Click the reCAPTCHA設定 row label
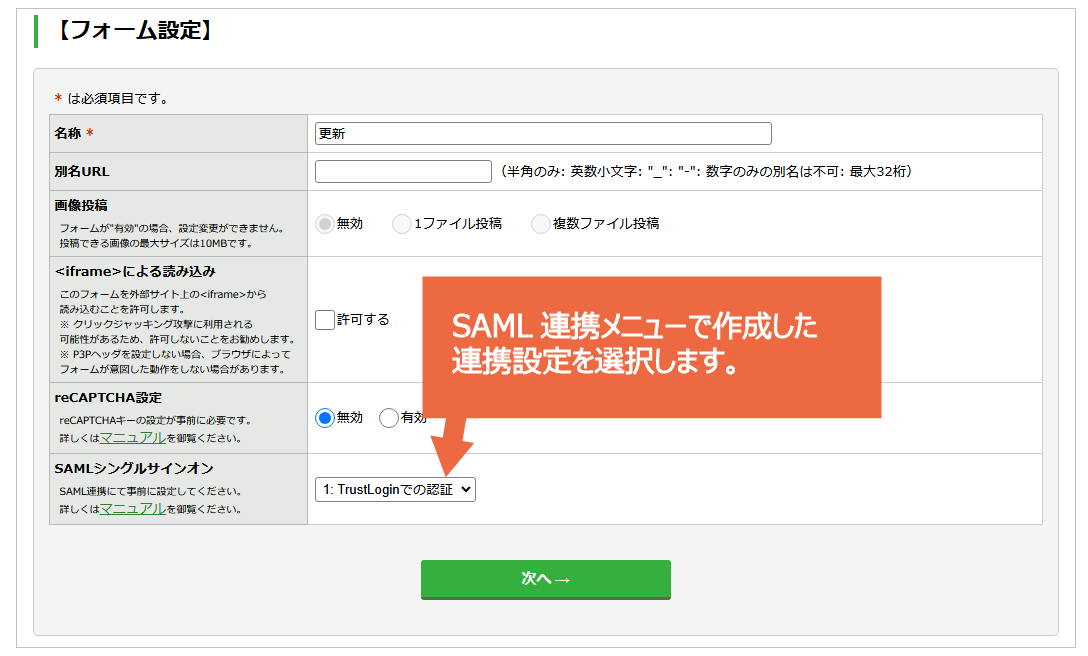This screenshot has height=656, width=1088. click(x=108, y=398)
